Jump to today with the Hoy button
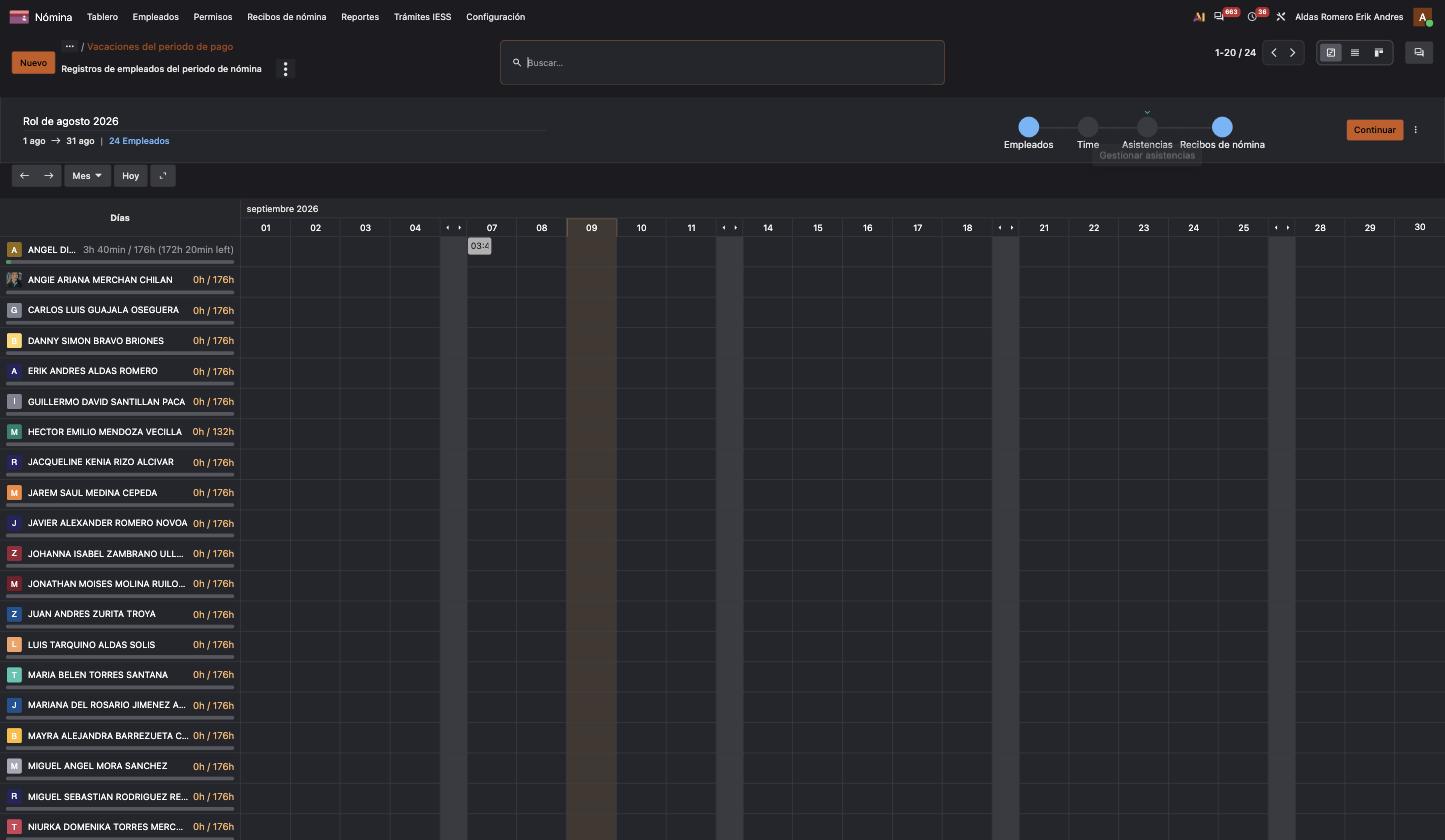The image size is (1445, 840). pyautogui.click(x=130, y=176)
